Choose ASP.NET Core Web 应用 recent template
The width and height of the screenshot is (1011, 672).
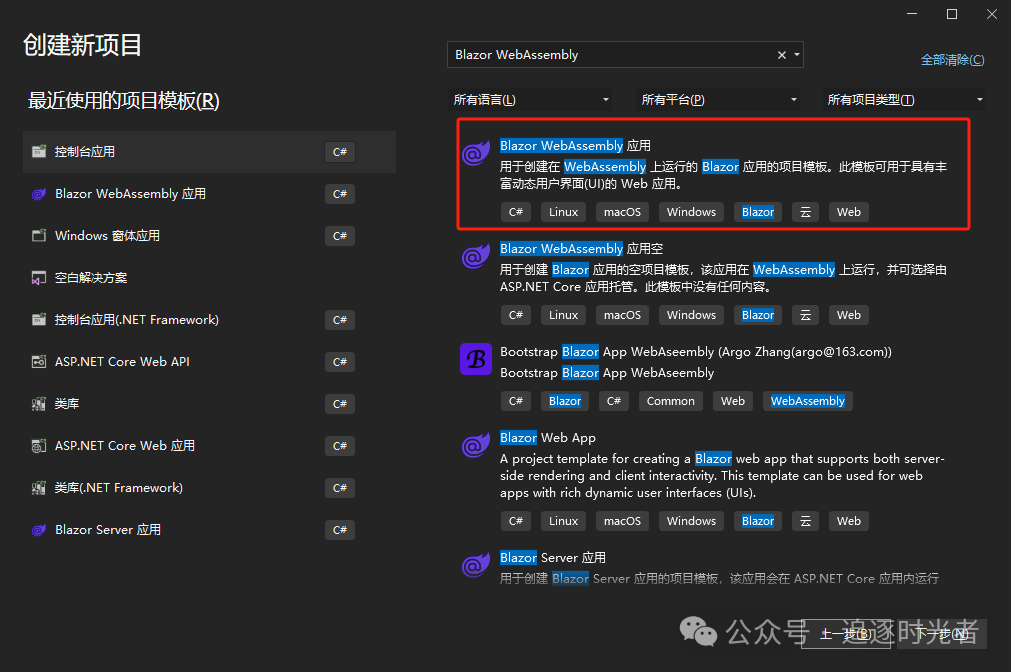[210, 446]
